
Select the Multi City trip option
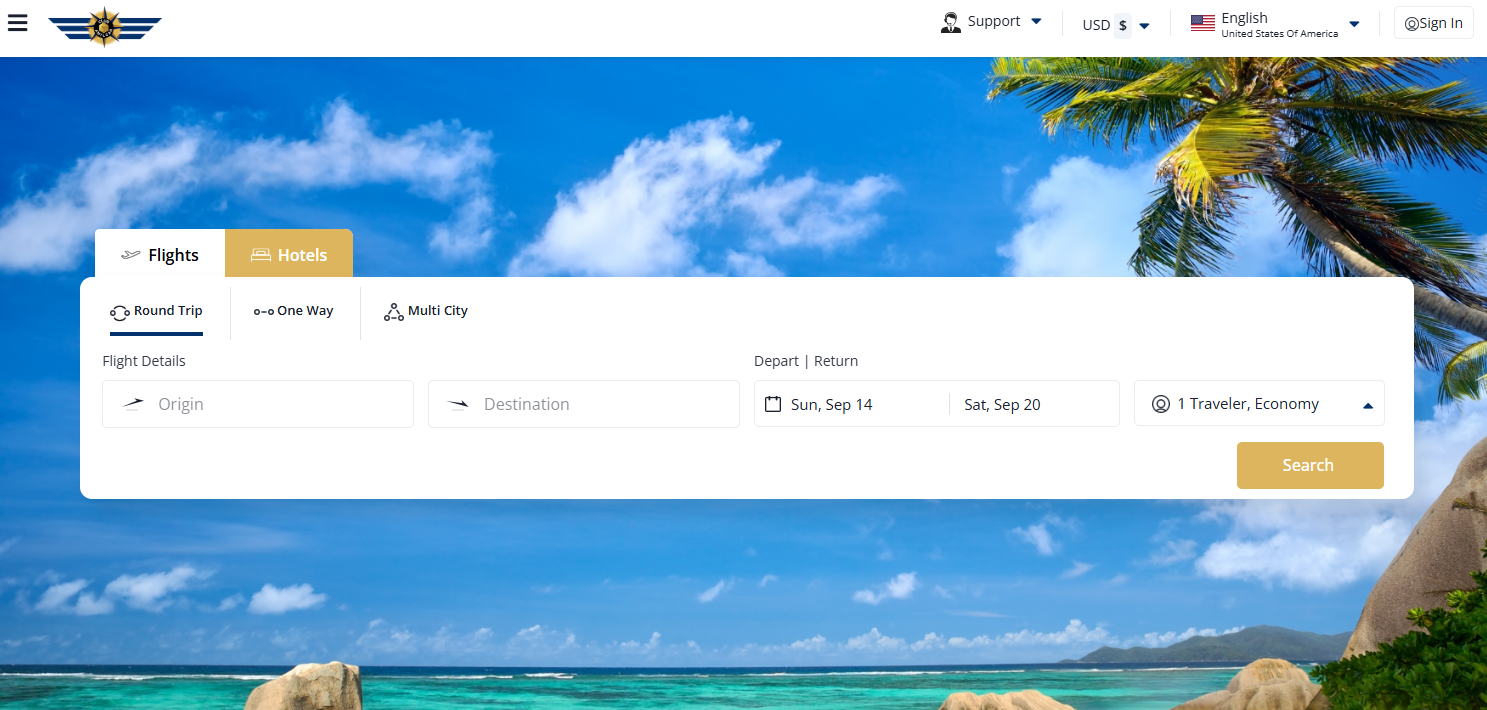(426, 311)
